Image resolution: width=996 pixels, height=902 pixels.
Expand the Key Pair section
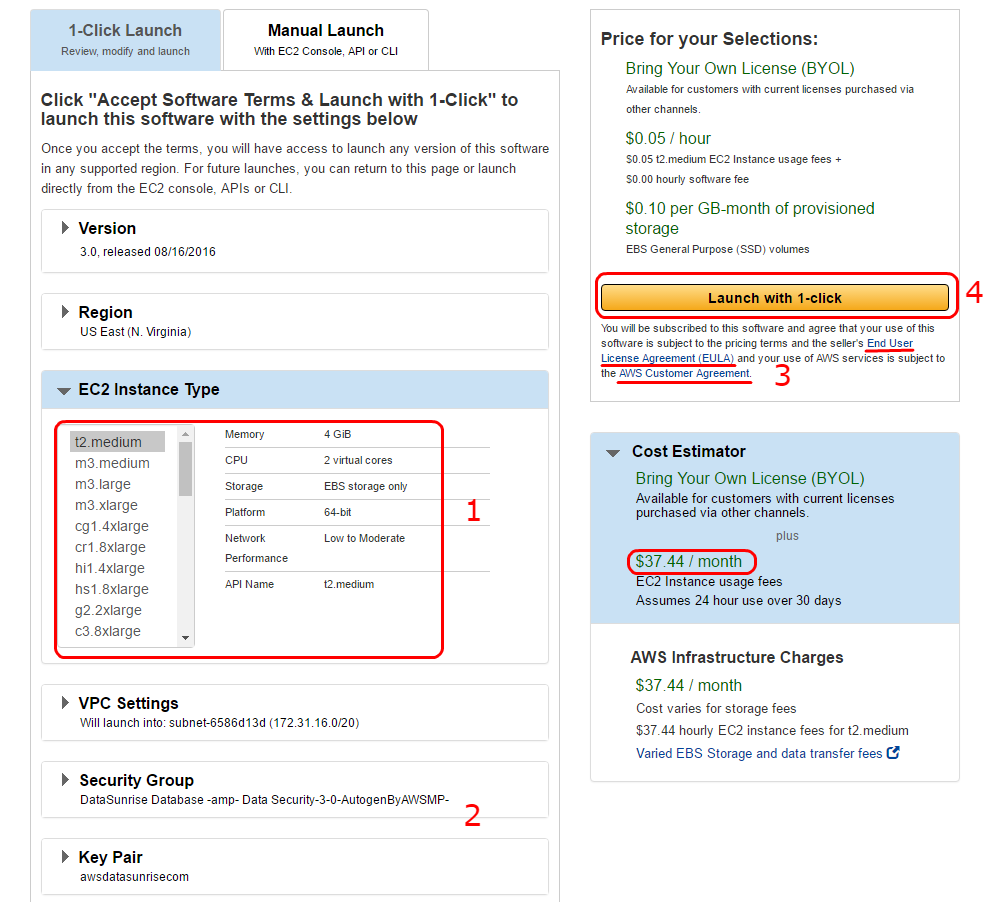(65, 856)
